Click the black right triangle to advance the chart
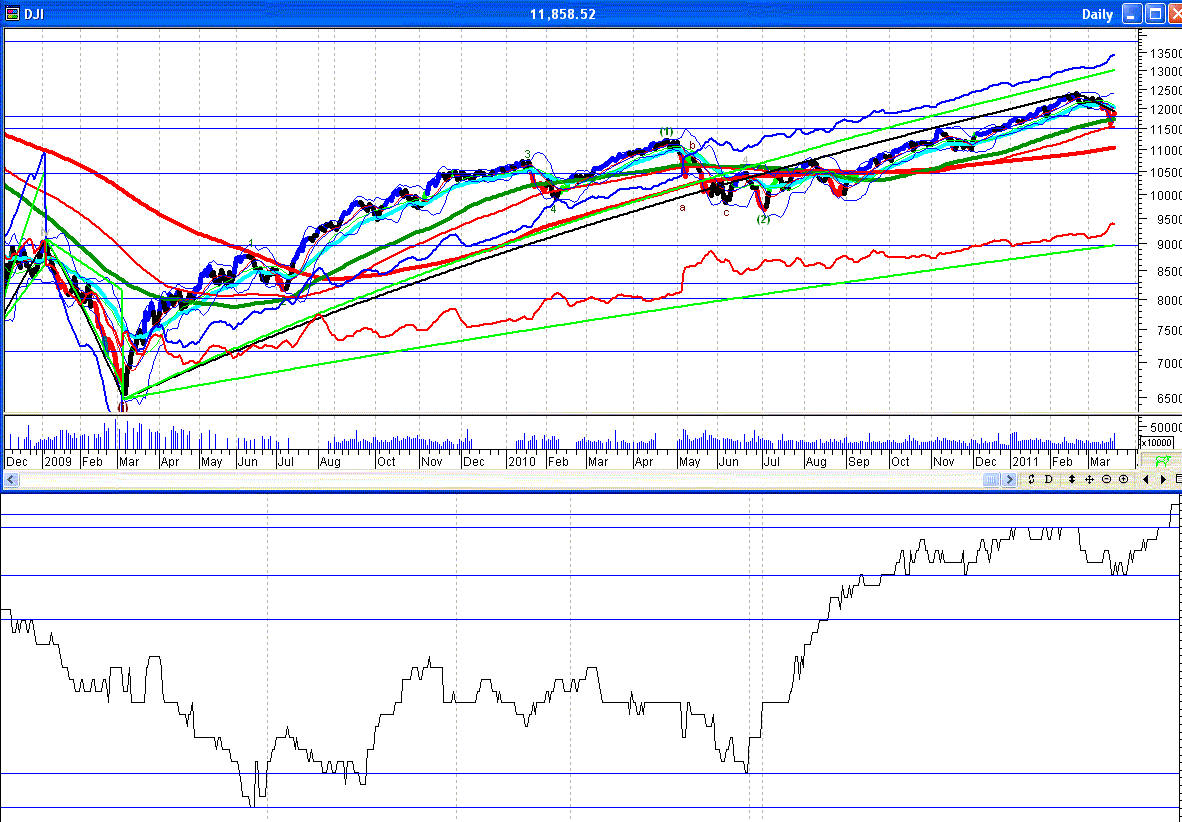The width and height of the screenshot is (1182, 822). (1164, 479)
